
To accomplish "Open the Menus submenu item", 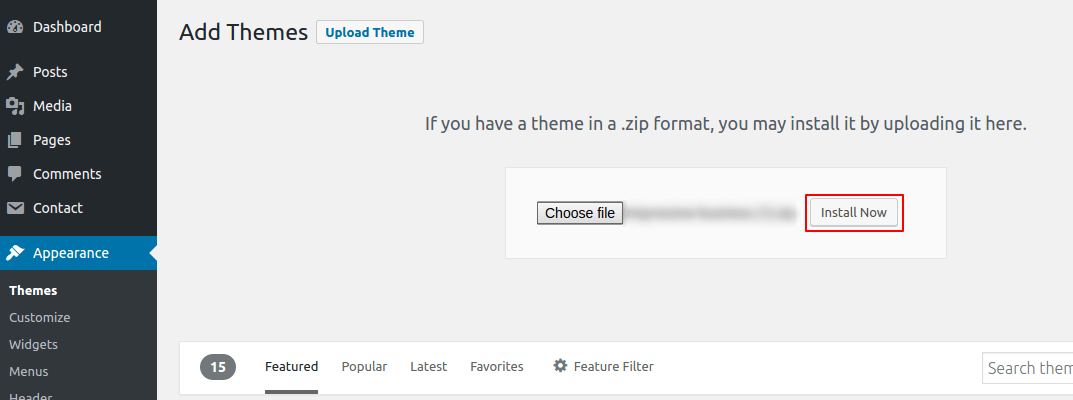I will click(x=29, y=372).
